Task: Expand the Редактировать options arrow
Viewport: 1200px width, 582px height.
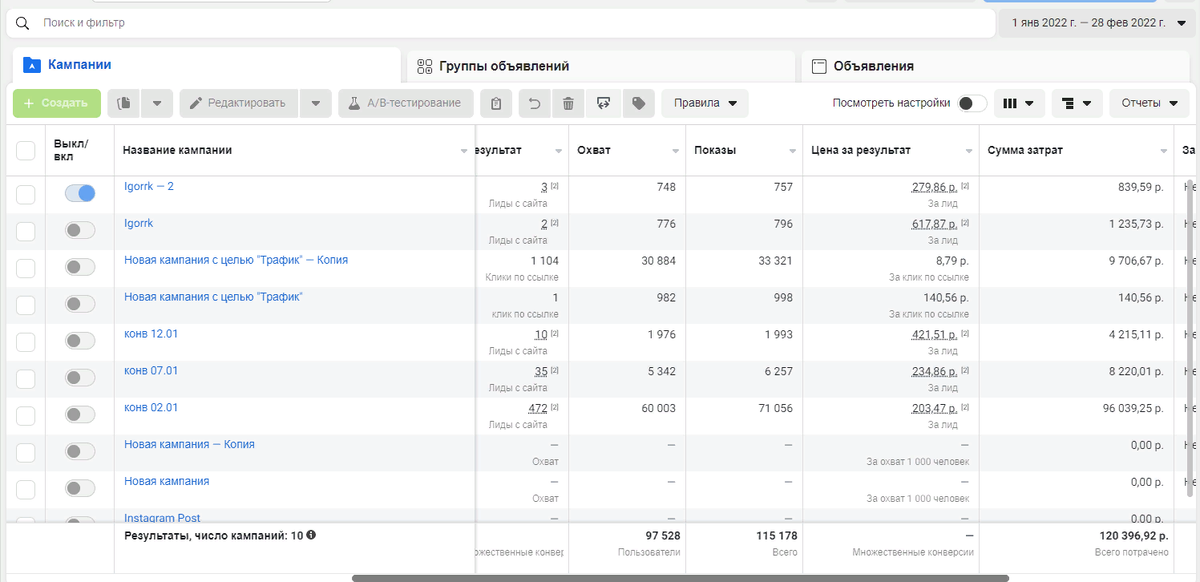Action: pos(315,103)
